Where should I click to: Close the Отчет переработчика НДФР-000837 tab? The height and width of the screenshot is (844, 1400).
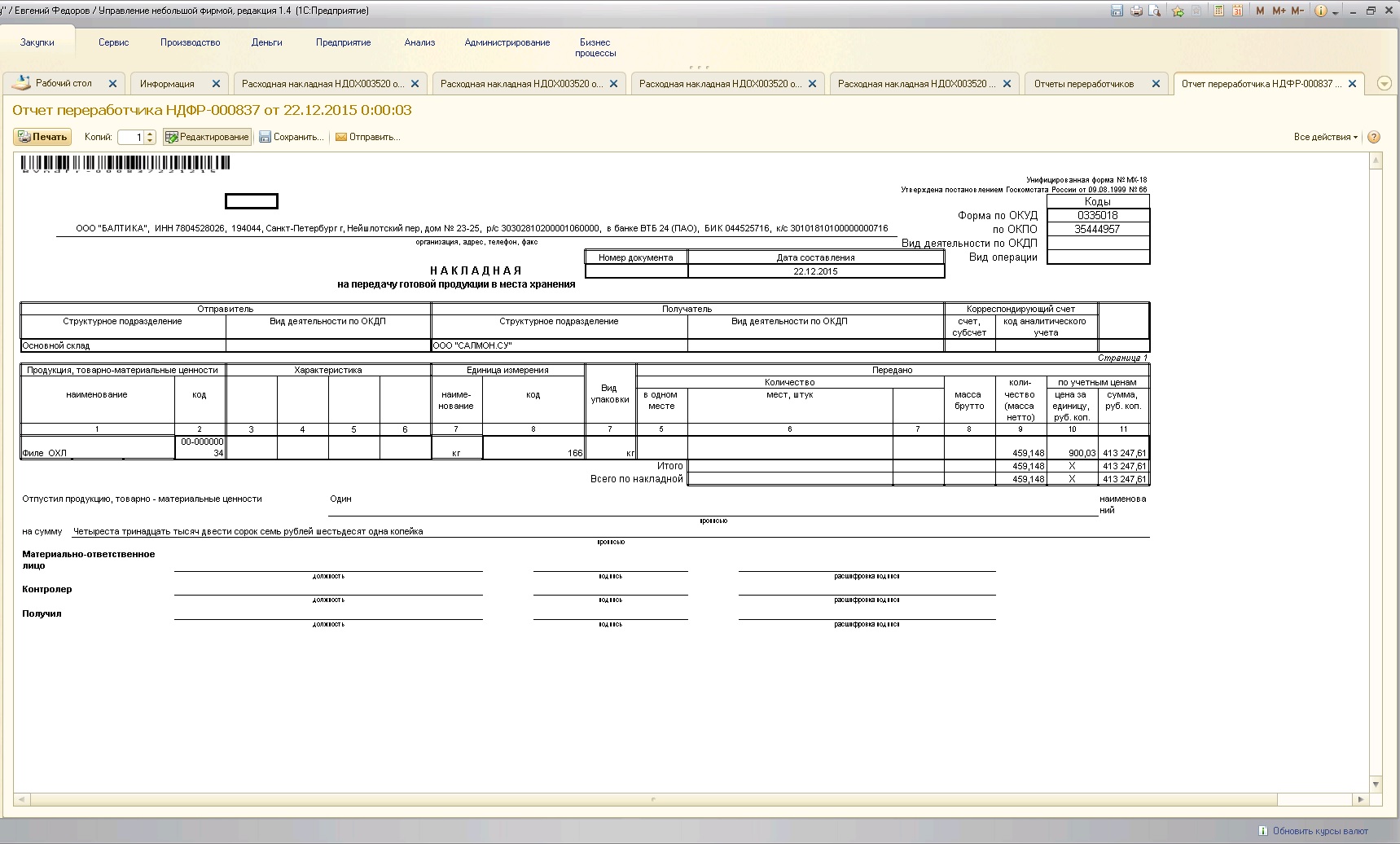1353,83
